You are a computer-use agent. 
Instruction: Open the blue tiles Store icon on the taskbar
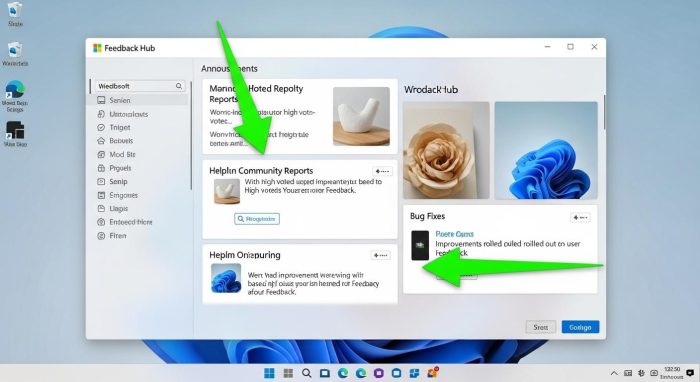click(x=414, y=373)
